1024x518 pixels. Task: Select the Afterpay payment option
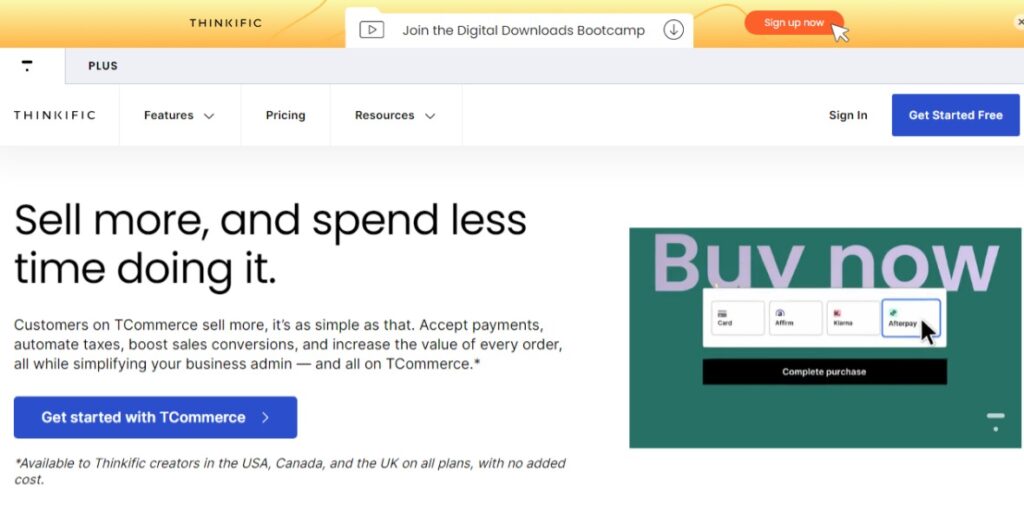tap(911, 318)
